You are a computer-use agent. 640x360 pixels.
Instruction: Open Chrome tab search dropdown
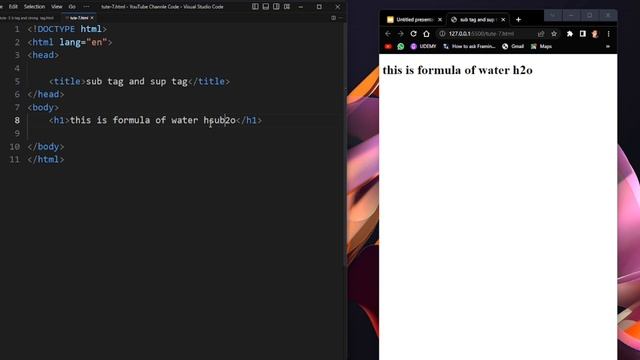553,16
